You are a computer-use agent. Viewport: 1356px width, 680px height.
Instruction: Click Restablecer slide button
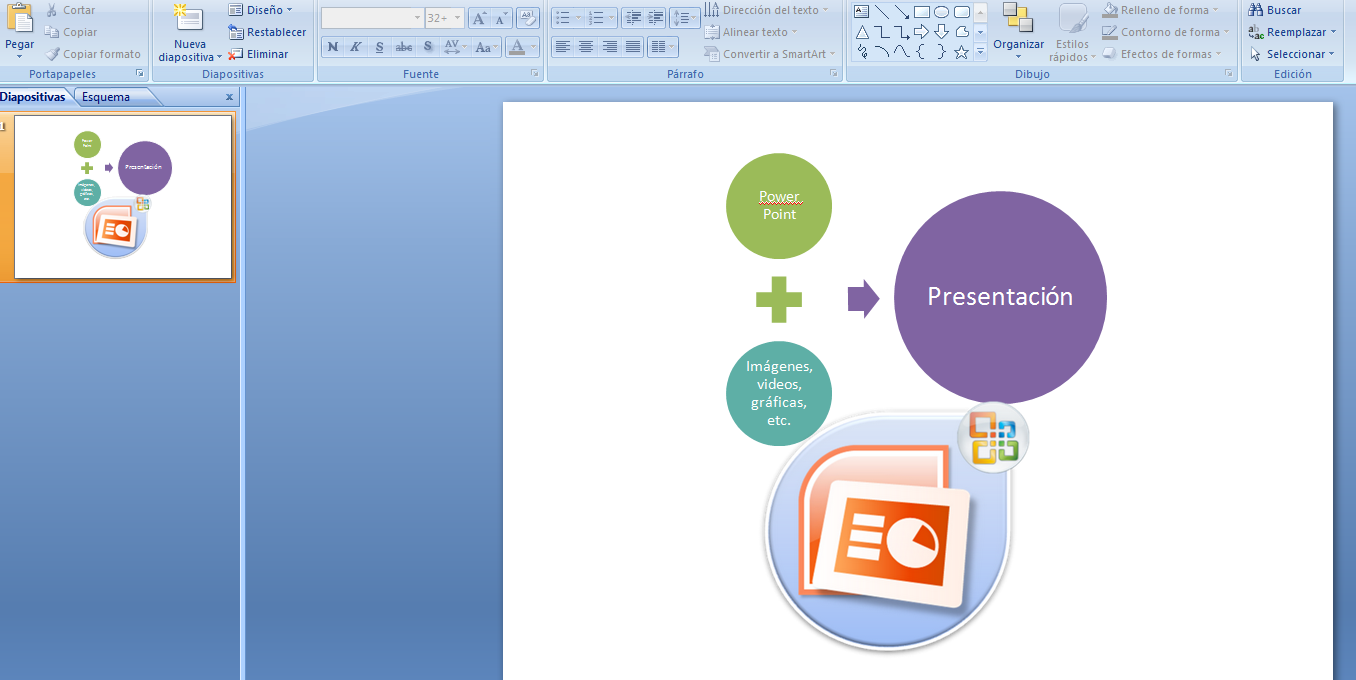[267, 32]
